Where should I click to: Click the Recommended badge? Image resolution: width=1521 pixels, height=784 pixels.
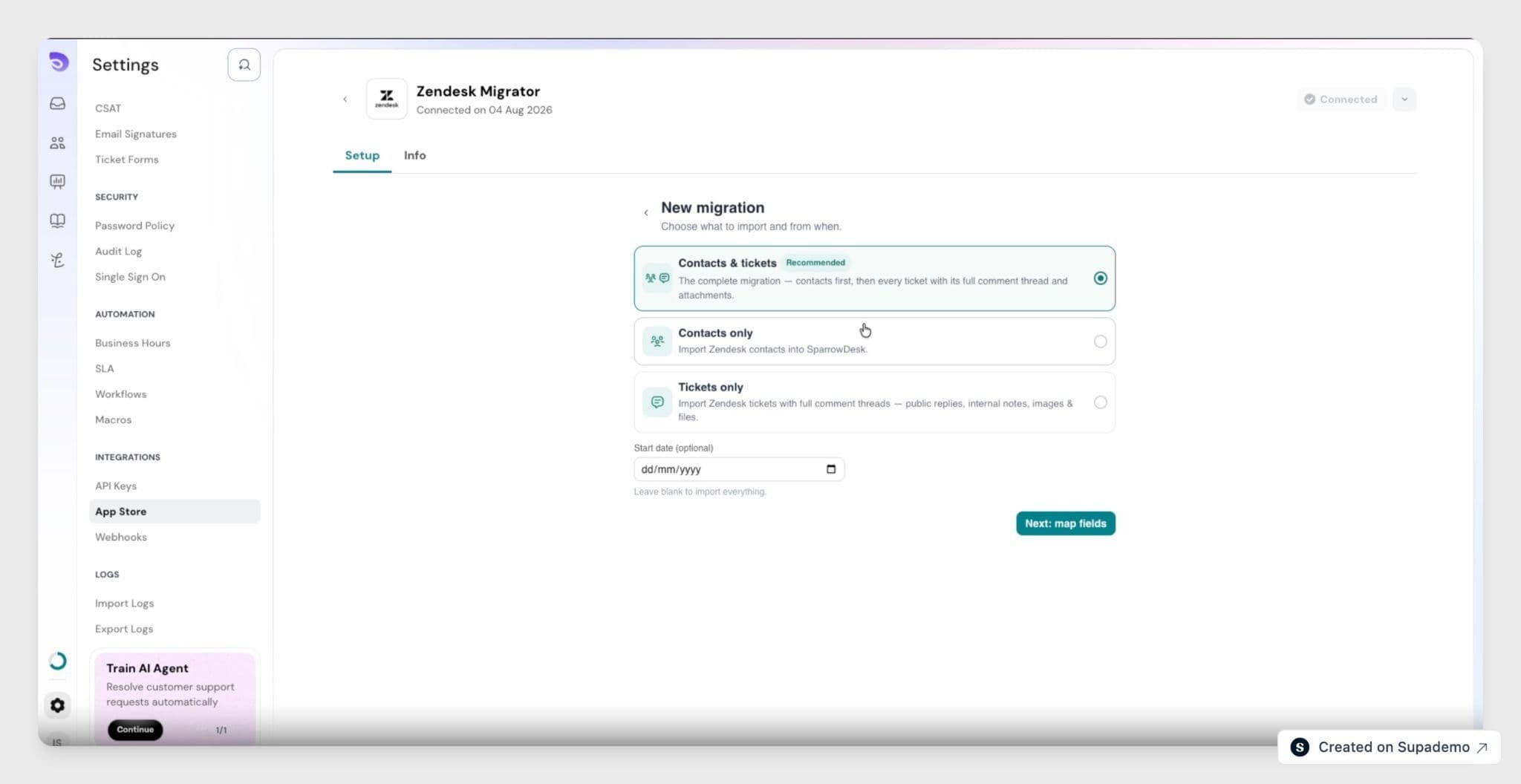coord(815,263)
